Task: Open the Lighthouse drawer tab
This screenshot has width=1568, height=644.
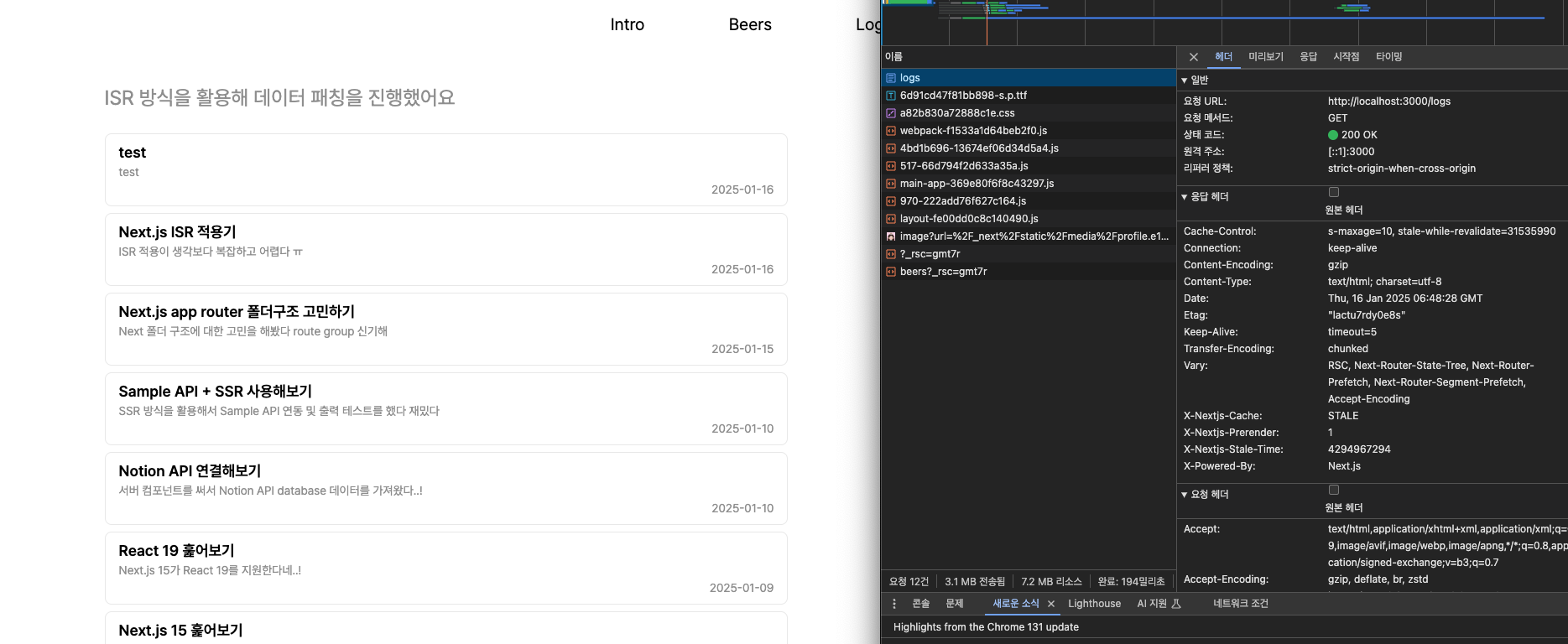Action: pyautogui.click(x=1094, y=604)
